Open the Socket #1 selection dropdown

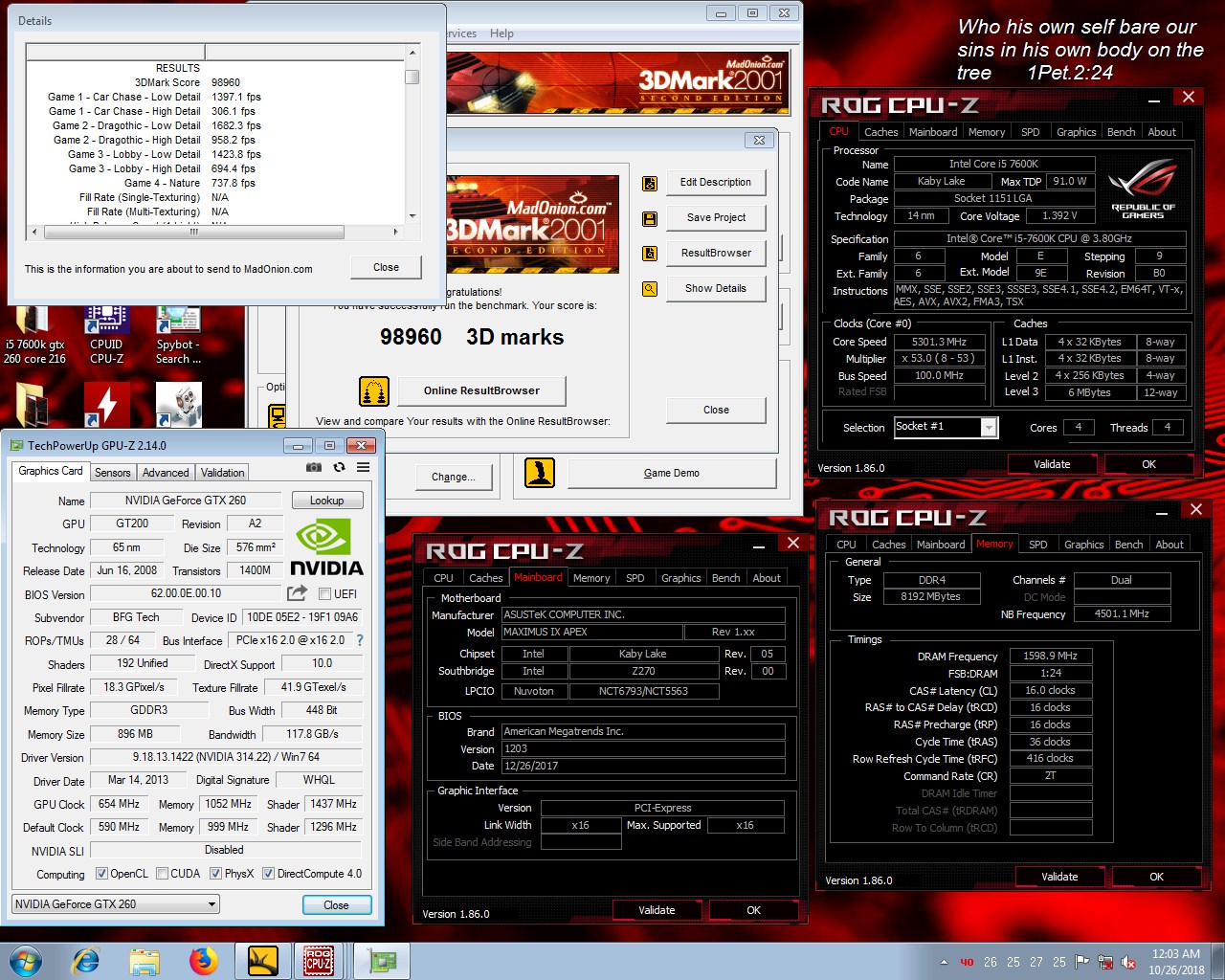tap(947, 428)
